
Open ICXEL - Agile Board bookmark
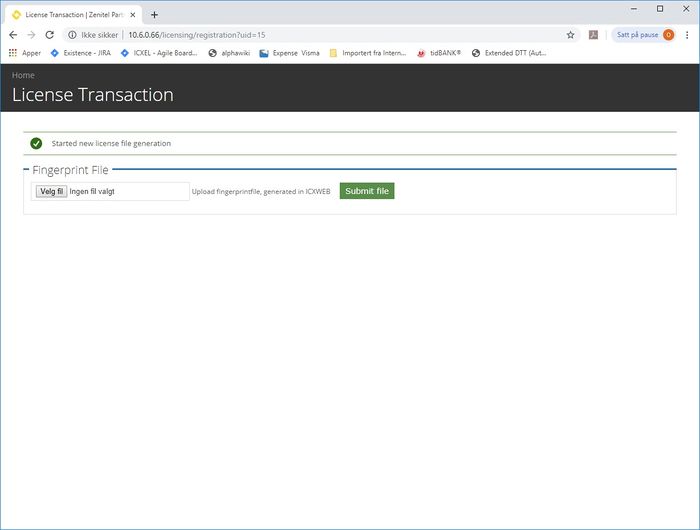pyautogui.click(x=159, y=53)
